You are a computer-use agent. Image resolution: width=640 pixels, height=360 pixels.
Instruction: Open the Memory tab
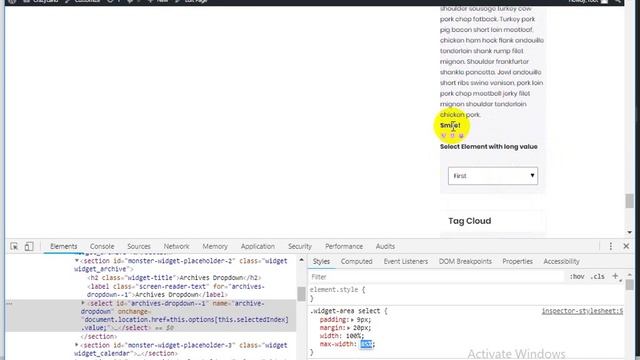[215, 246]
